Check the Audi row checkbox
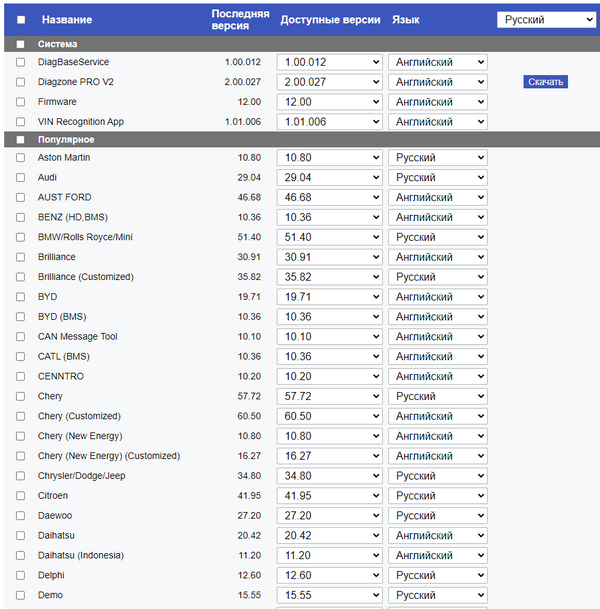The image size is (600, 609). pyautogui.click(x=20, y=177)
